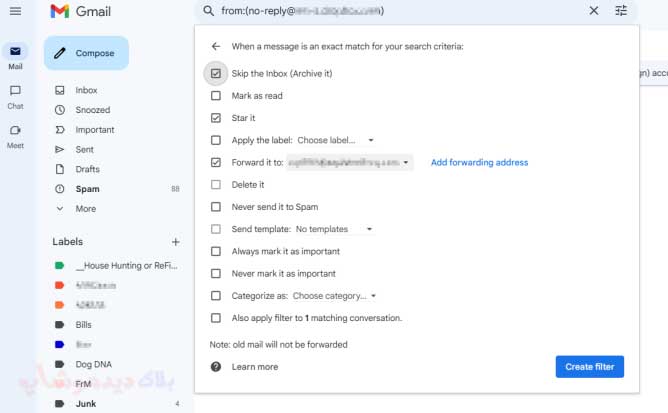This screenshot has height=413, width=668.
Task: Open the Choose label dropdown
Action: point(335,140)
